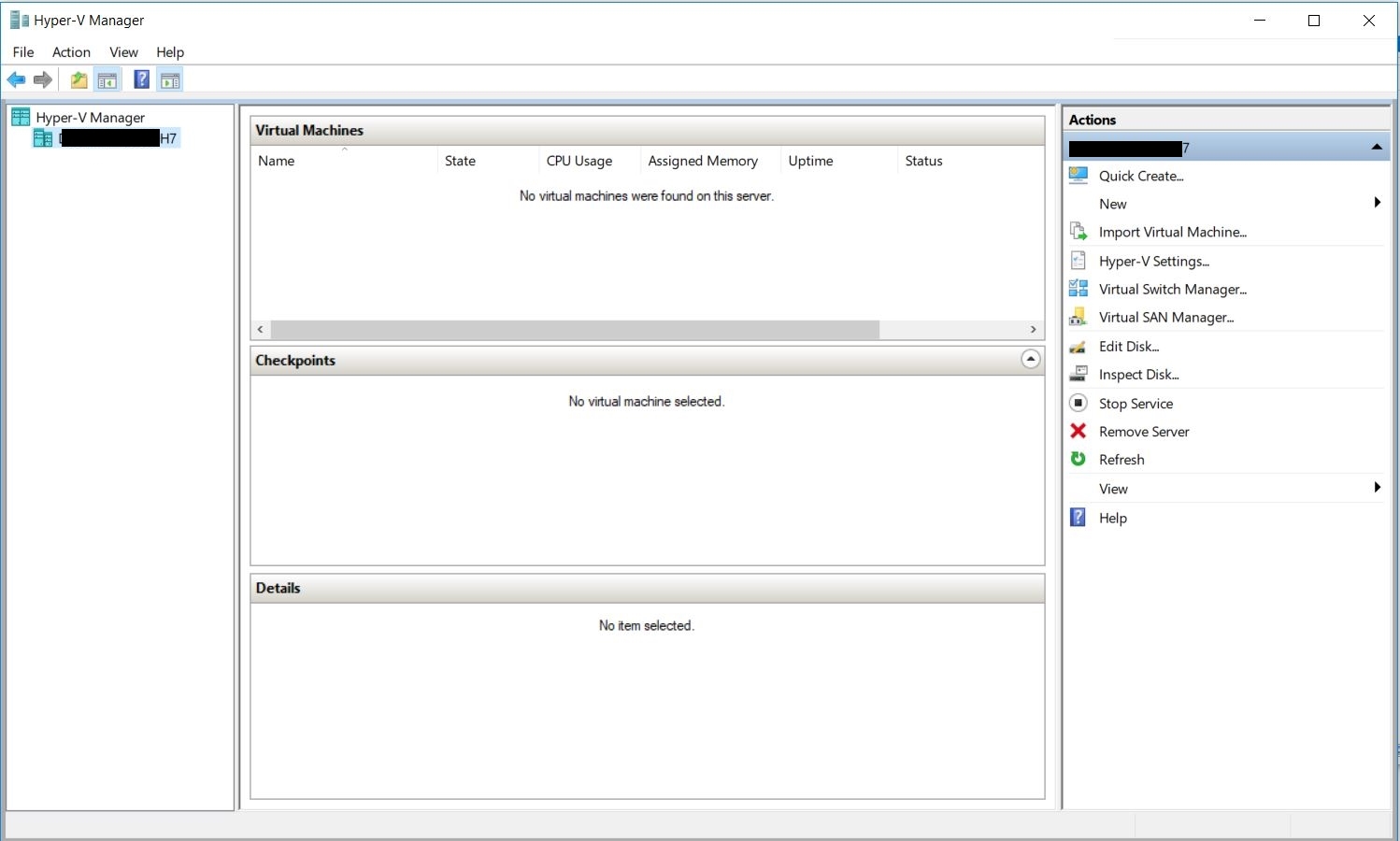1400x841 pixels.
Task: Click the horizontal scrollbar right arrow
Action: (x=1033, y=329)
